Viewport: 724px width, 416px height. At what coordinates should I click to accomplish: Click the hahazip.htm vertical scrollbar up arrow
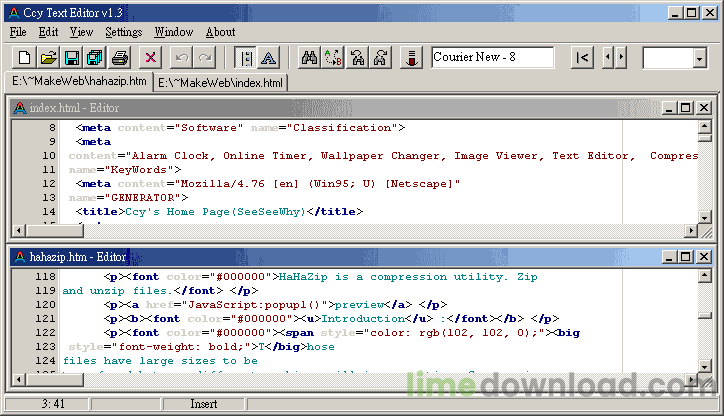coord(705,276)
